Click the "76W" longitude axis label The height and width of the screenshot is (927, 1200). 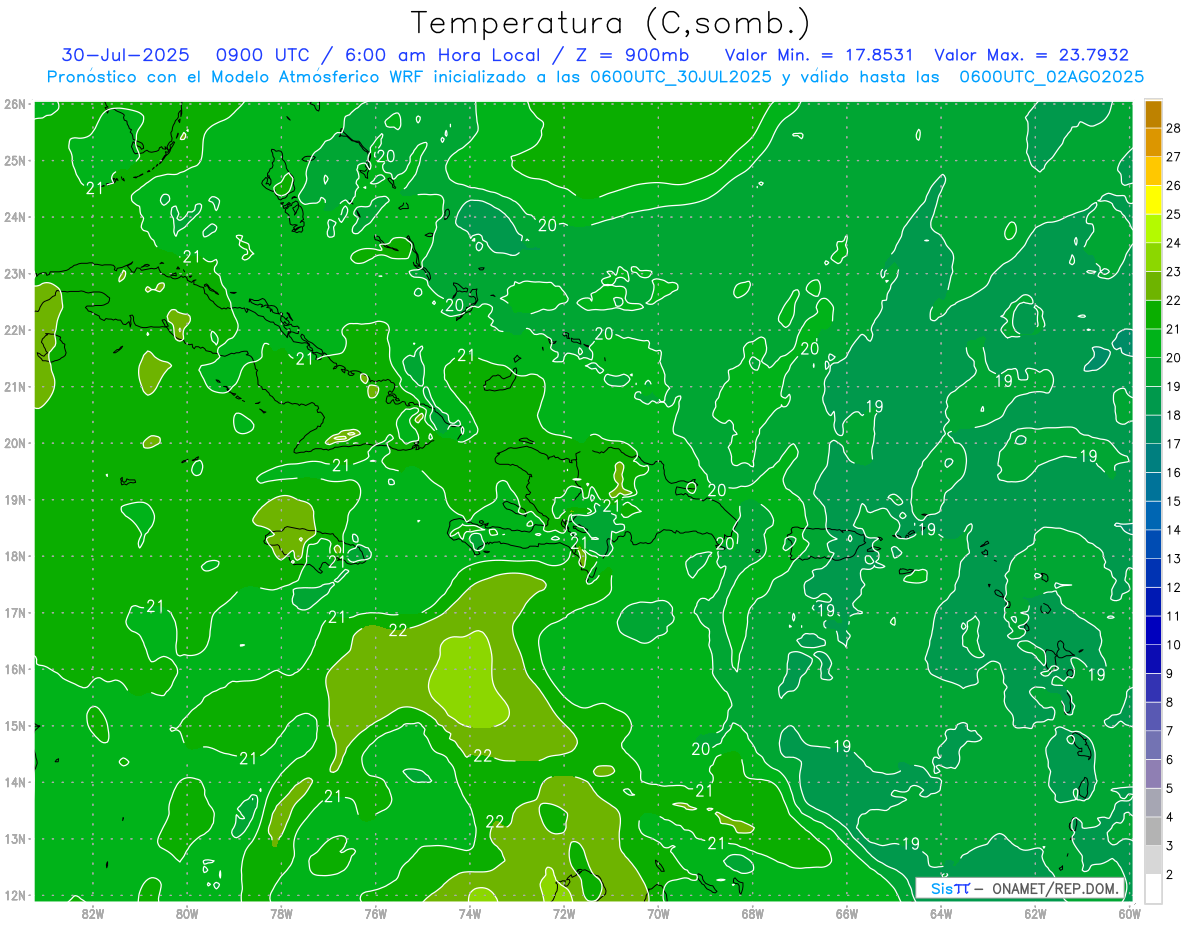click(375, 913)
